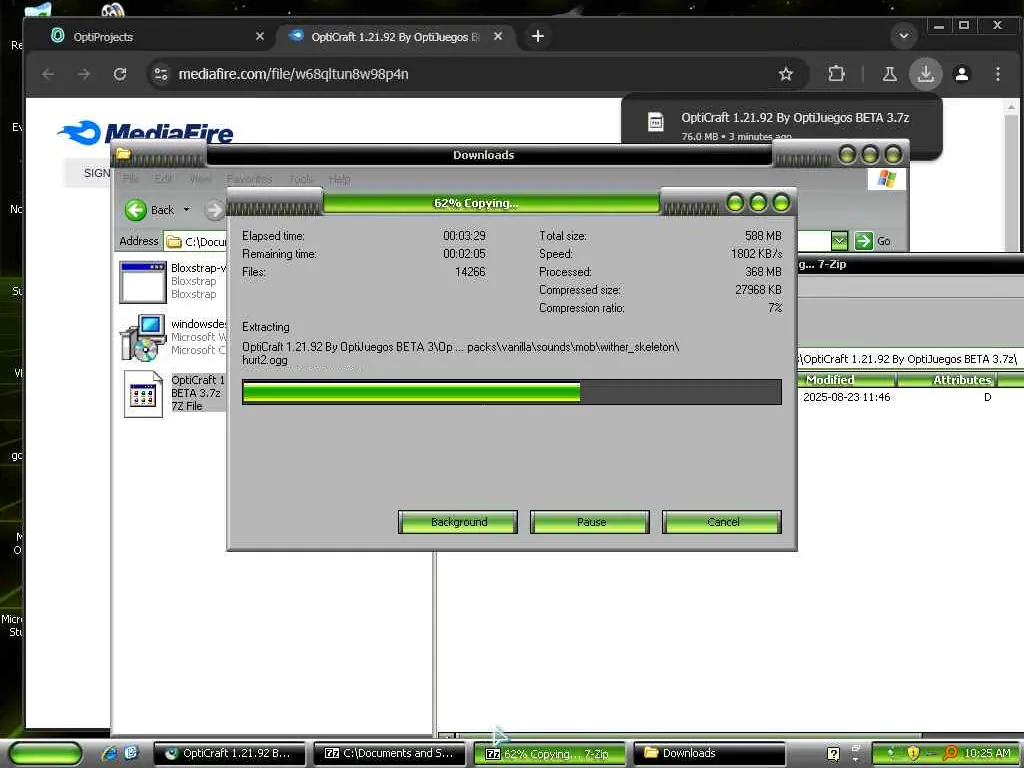Click the help question mark tray icon
The width and height of the screenshot is (1024, 768).
click(833, 754)
